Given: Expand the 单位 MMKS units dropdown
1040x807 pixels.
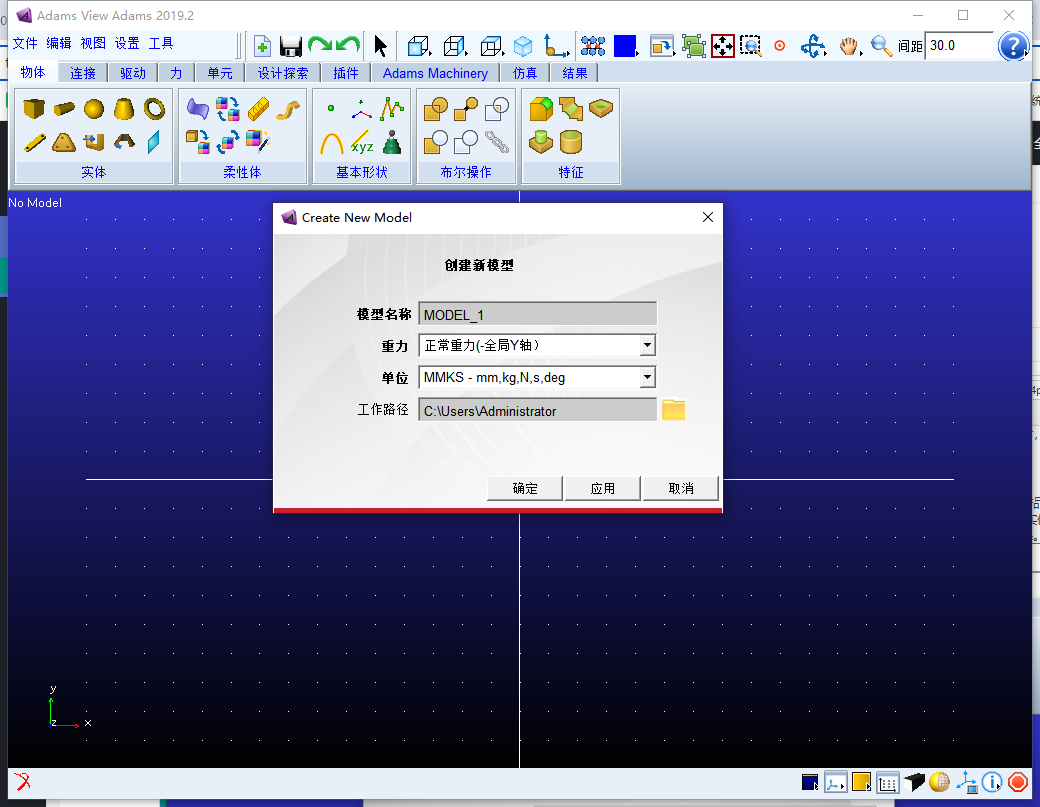Looking at the screenshot, I should pos(647,377).
